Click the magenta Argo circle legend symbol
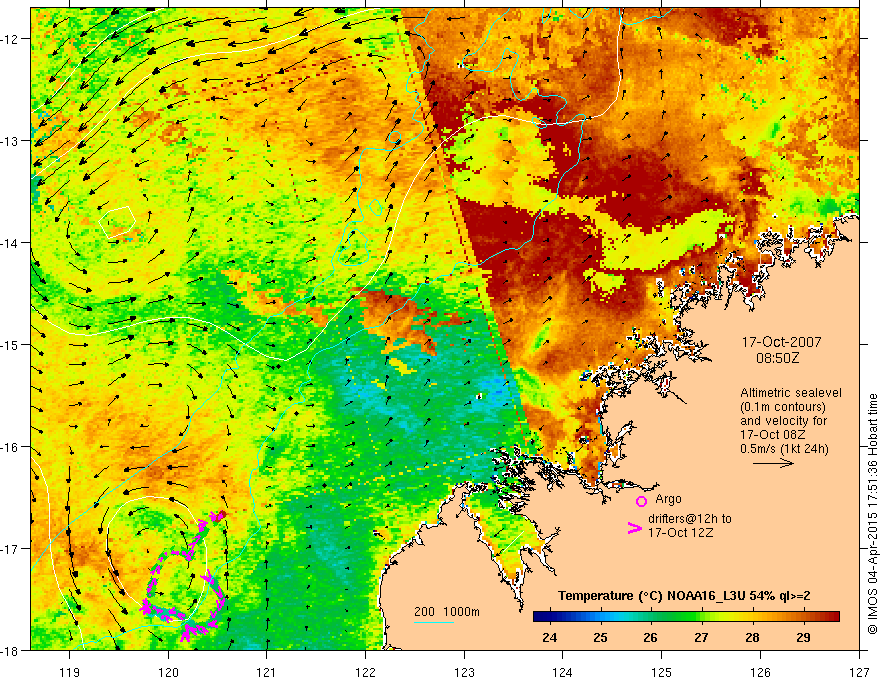880x680 pixels. [x=641, y=501]
